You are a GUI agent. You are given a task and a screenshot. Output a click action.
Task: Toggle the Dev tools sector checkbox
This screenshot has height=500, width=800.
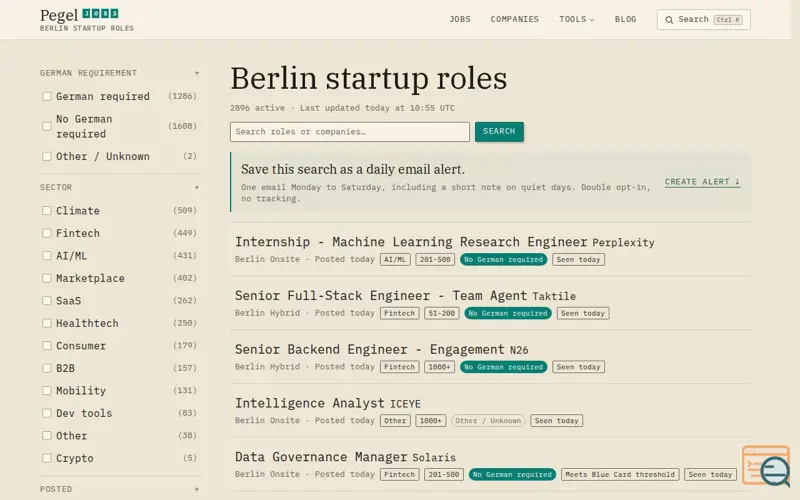(46, 413)
